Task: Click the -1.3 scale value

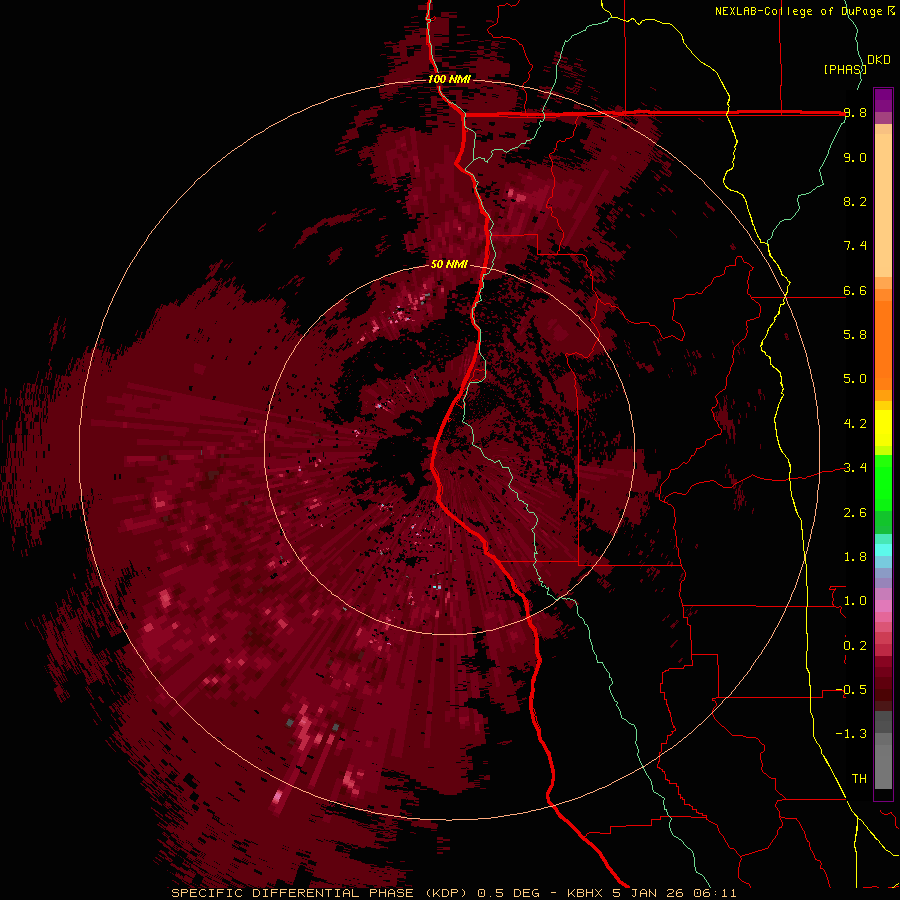Action: [851, 734]
